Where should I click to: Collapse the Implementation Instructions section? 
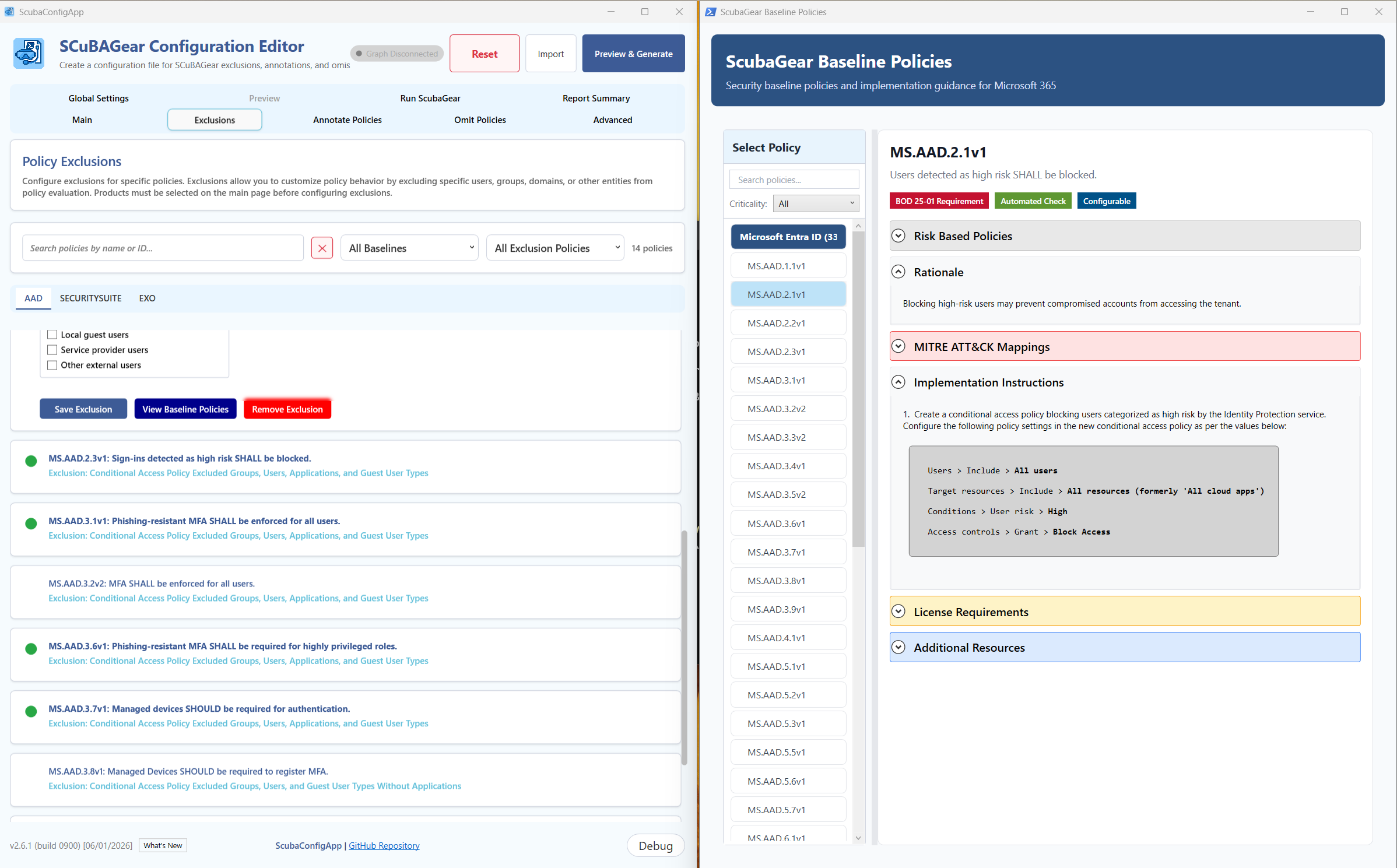coord(1125,382)
